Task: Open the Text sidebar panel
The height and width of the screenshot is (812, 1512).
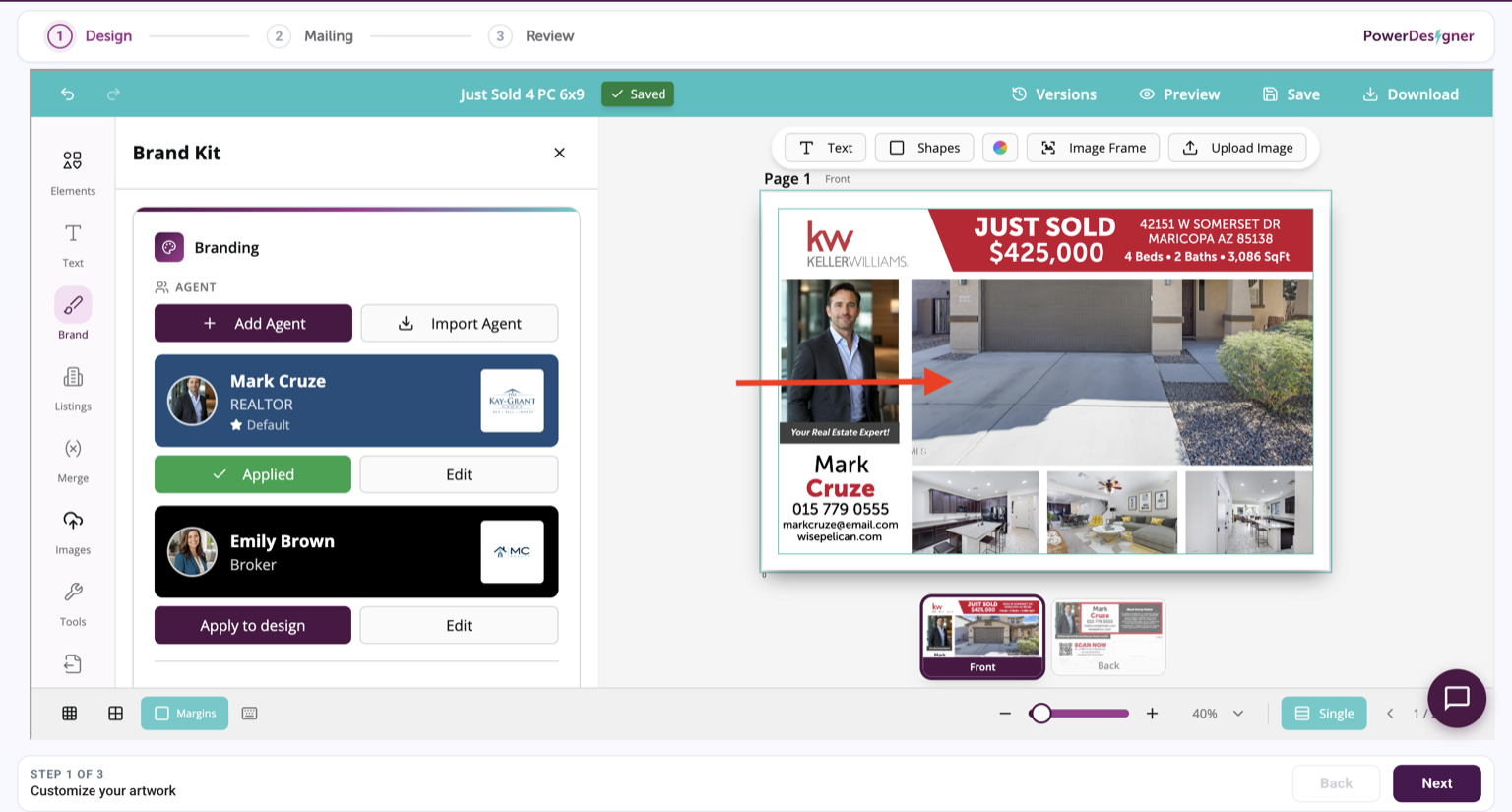Action: (x=73, y=245)
